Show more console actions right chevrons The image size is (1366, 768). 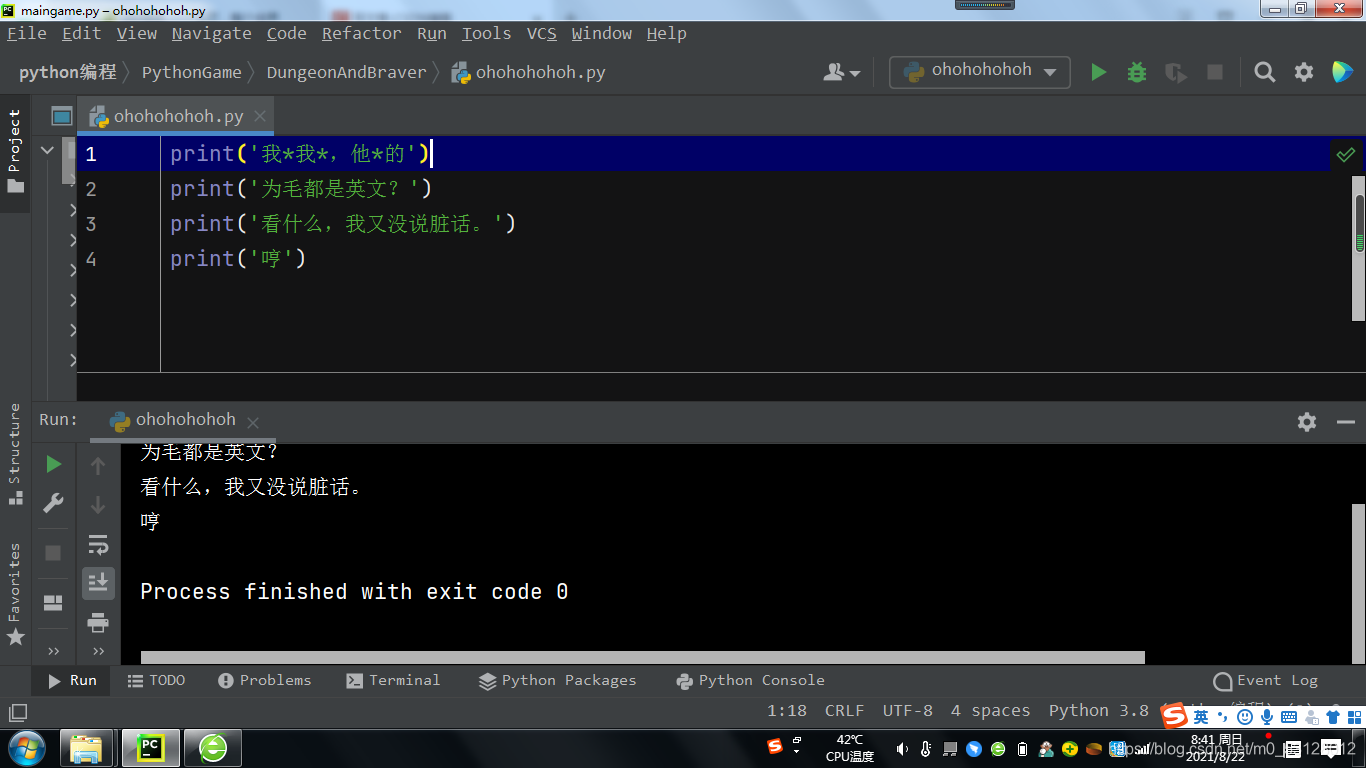pyautogui.click(x=98, y=651)
